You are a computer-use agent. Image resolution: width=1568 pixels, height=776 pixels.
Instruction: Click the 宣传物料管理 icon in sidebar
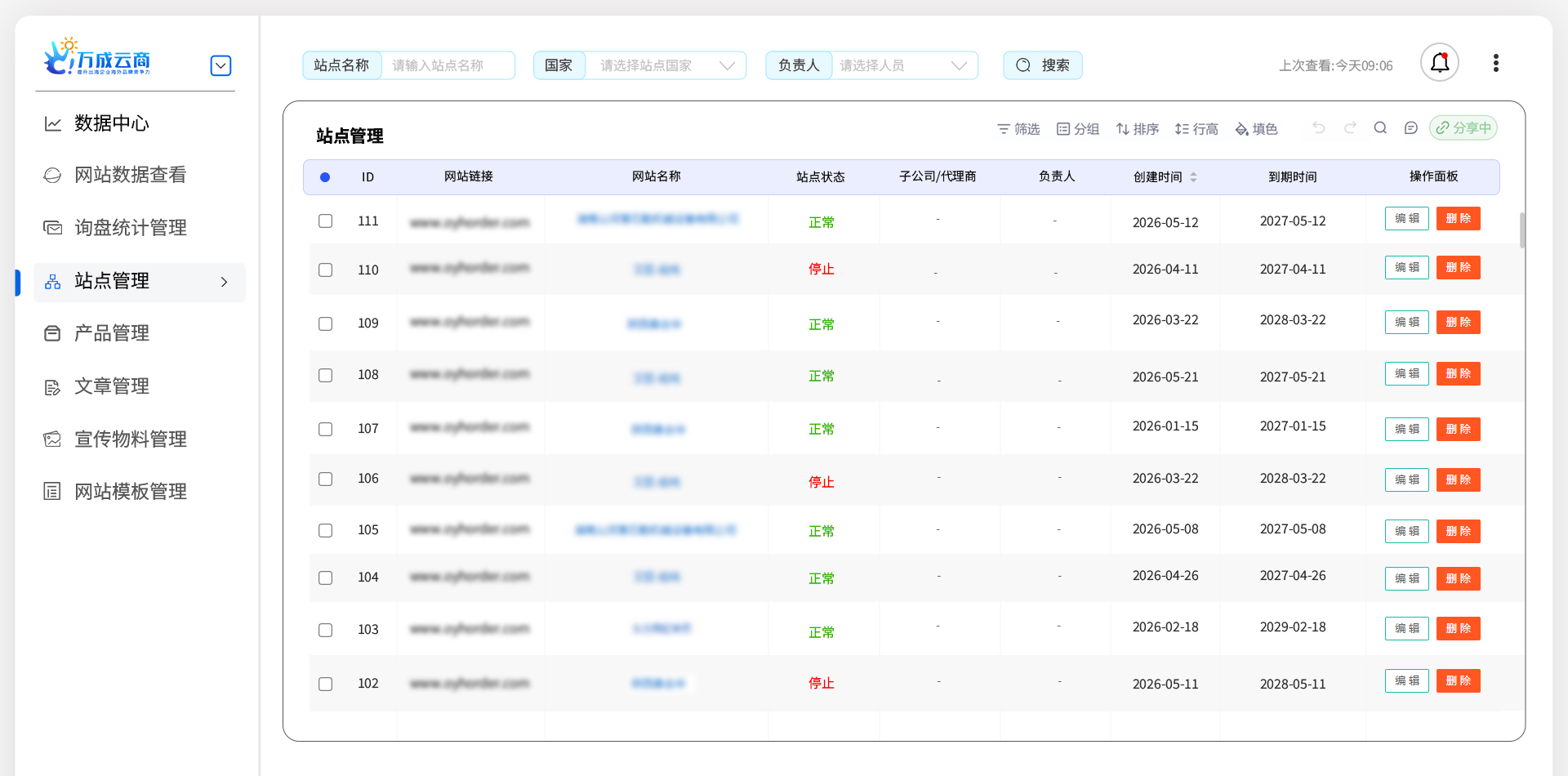pos(53,439)
